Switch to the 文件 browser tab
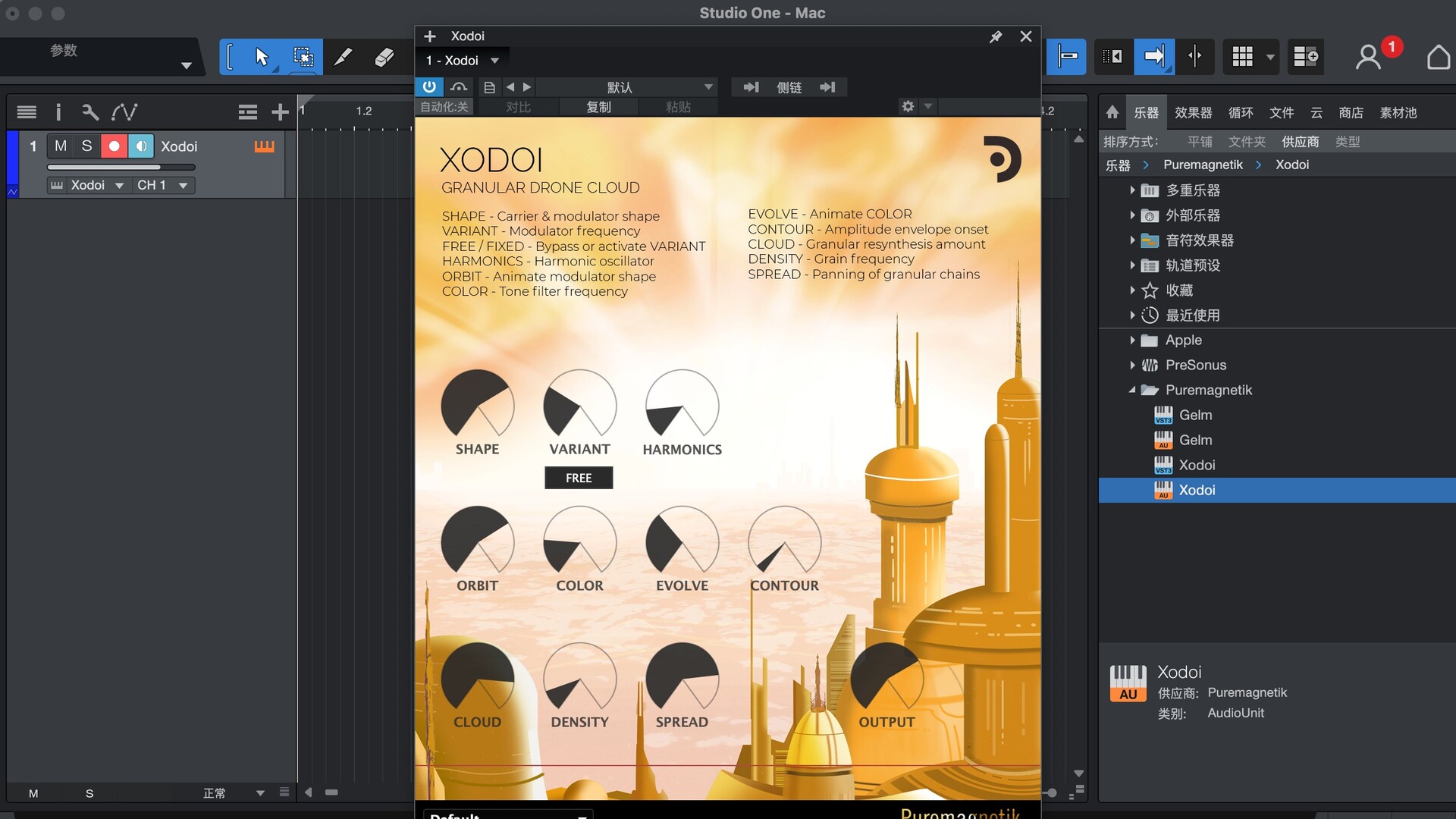This screenshot has width=1456, height=819. pyautogui.click(x=1282, y=112)
